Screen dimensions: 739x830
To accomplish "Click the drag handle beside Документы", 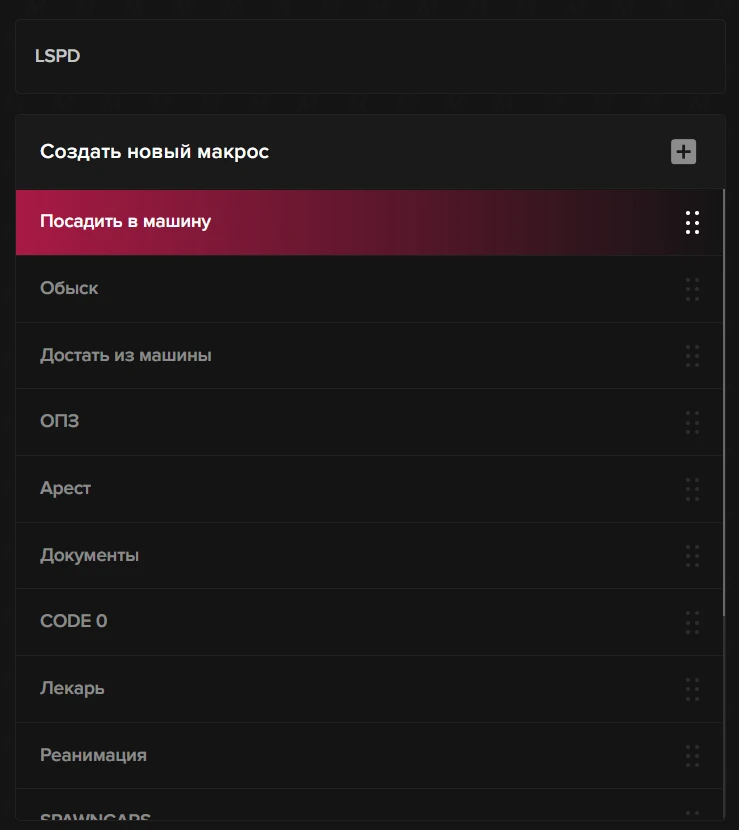I will point(692,555).
